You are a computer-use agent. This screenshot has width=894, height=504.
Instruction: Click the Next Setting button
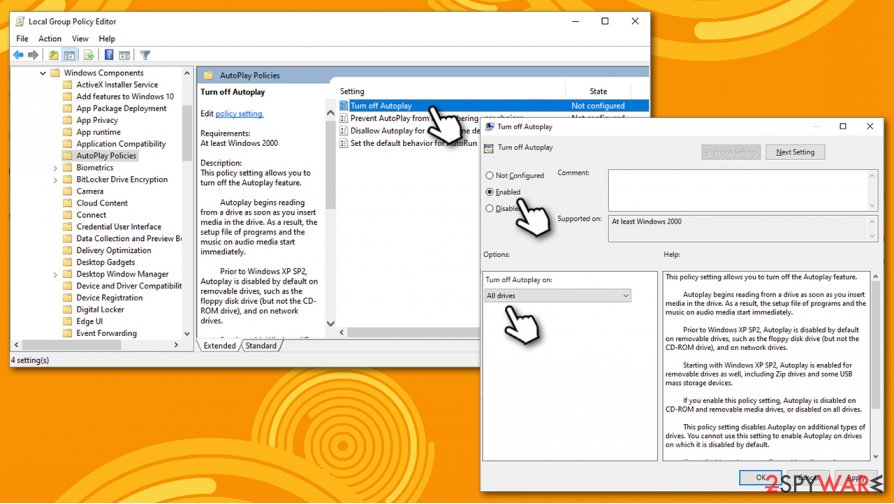point(795,152)
